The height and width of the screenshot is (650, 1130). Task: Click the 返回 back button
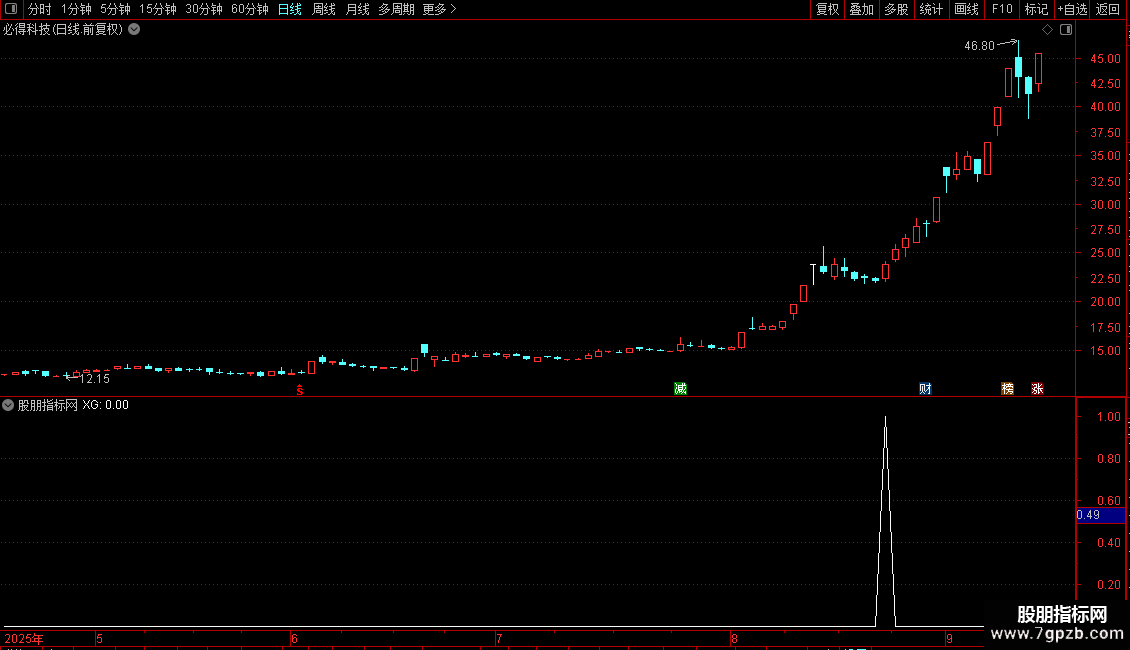point(1108,9)
